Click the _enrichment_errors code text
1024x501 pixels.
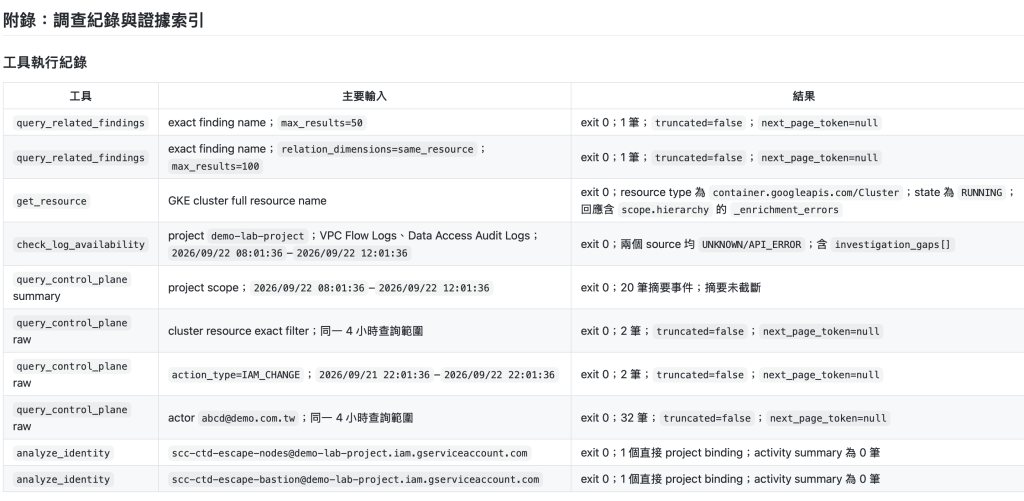pos(786,210)
